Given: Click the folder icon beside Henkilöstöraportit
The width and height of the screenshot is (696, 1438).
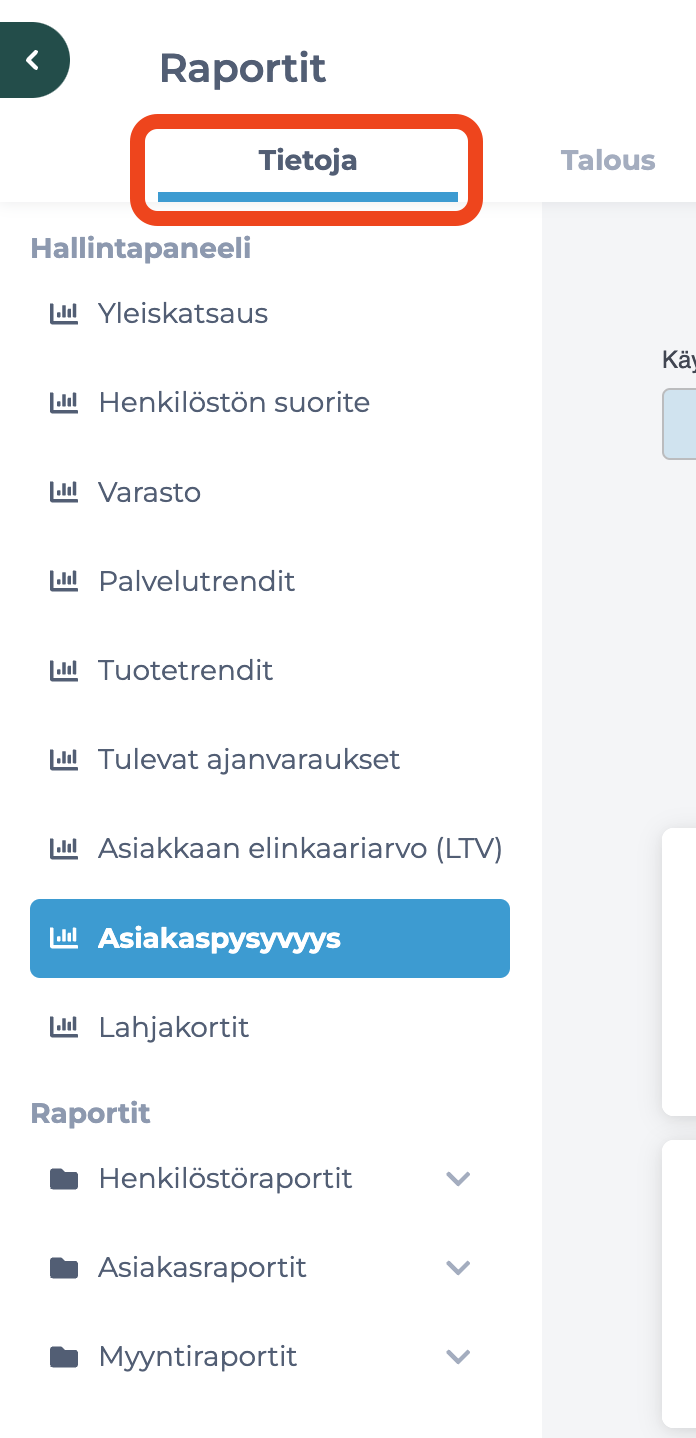Looking at the screenshot, I should pos(64,1179).
